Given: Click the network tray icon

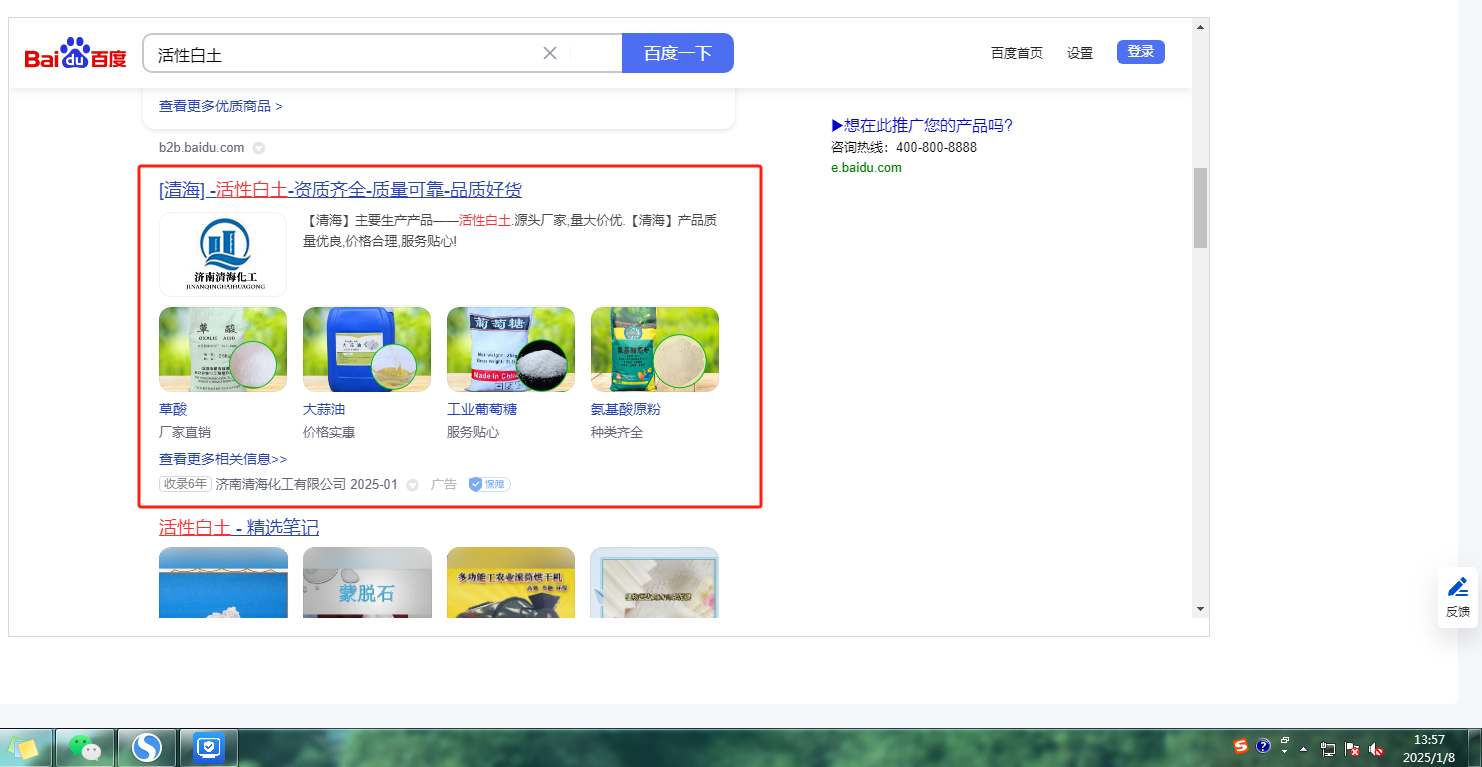Looking at the screenshot, I should coord(1328,748).
